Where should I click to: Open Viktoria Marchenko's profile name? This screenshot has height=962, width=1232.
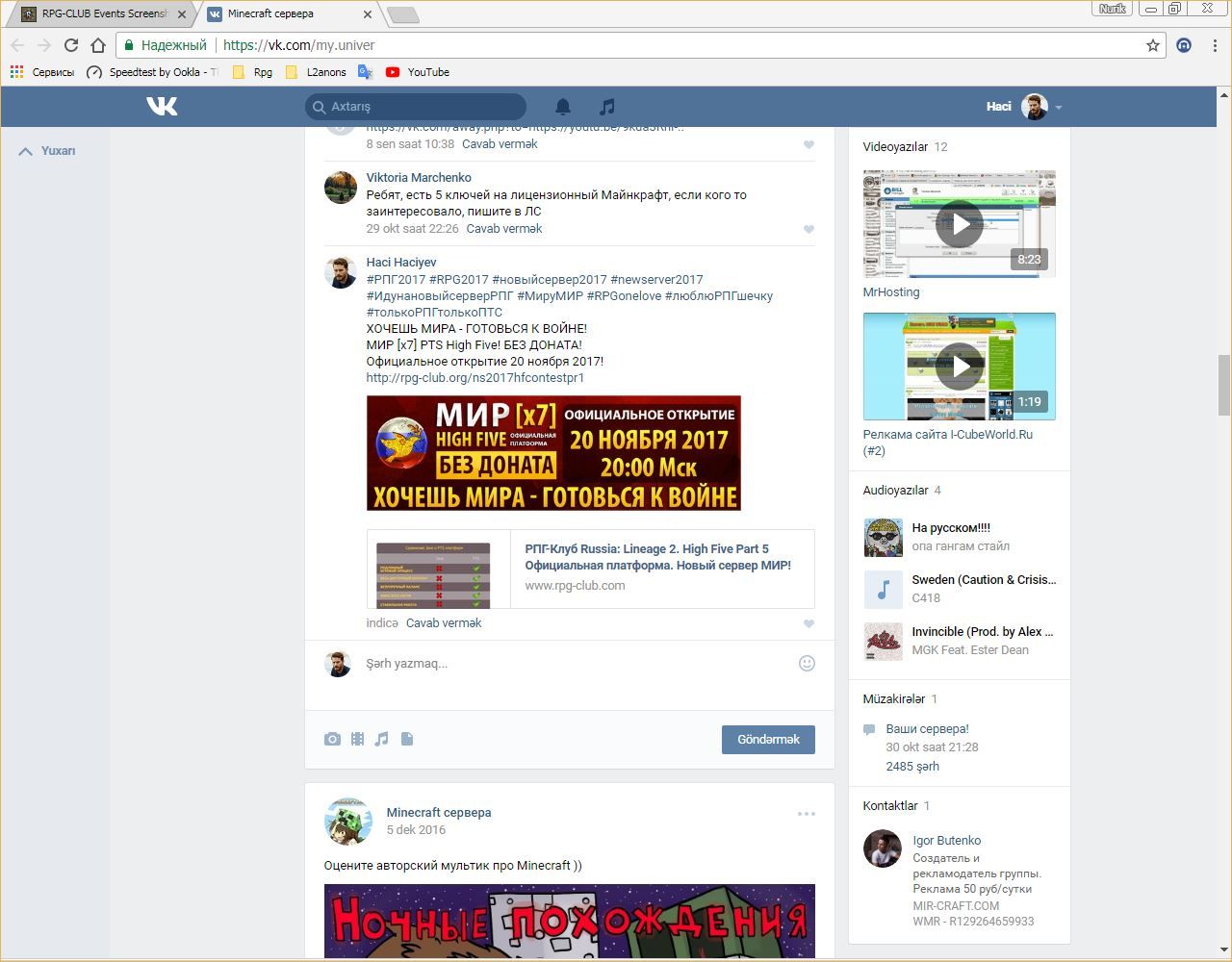click(x=419, y=178)
